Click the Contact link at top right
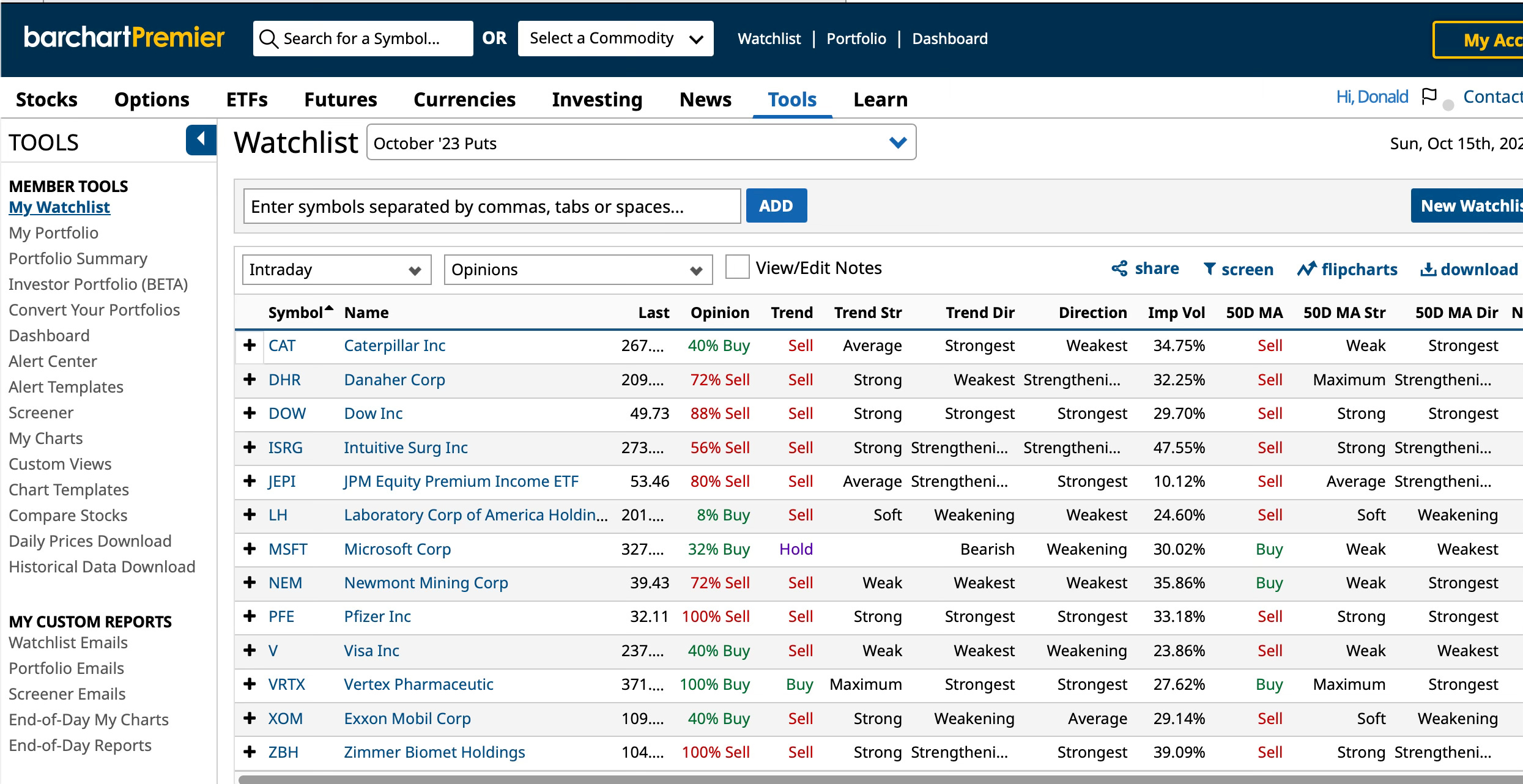The width and height of the screenshot is (1523, 784). pos(1493,97)
